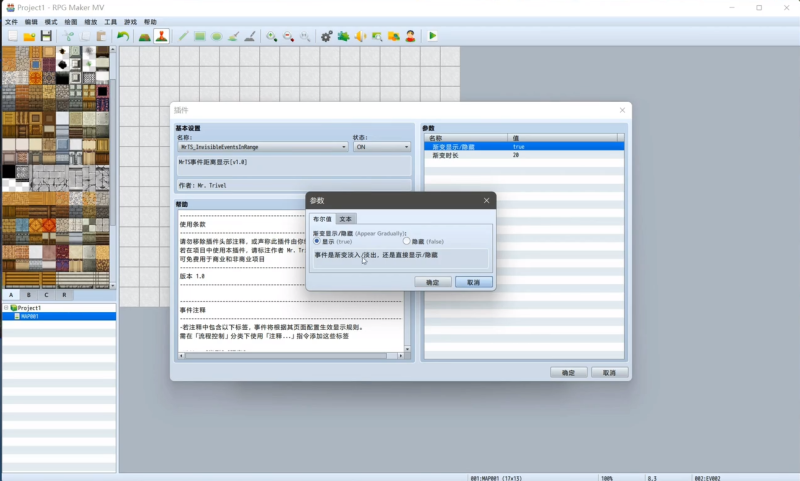Click 确定 in the 参数 dialog
Image resolution: width=800 pixels, height=481 pixels.
pos(433,282)
